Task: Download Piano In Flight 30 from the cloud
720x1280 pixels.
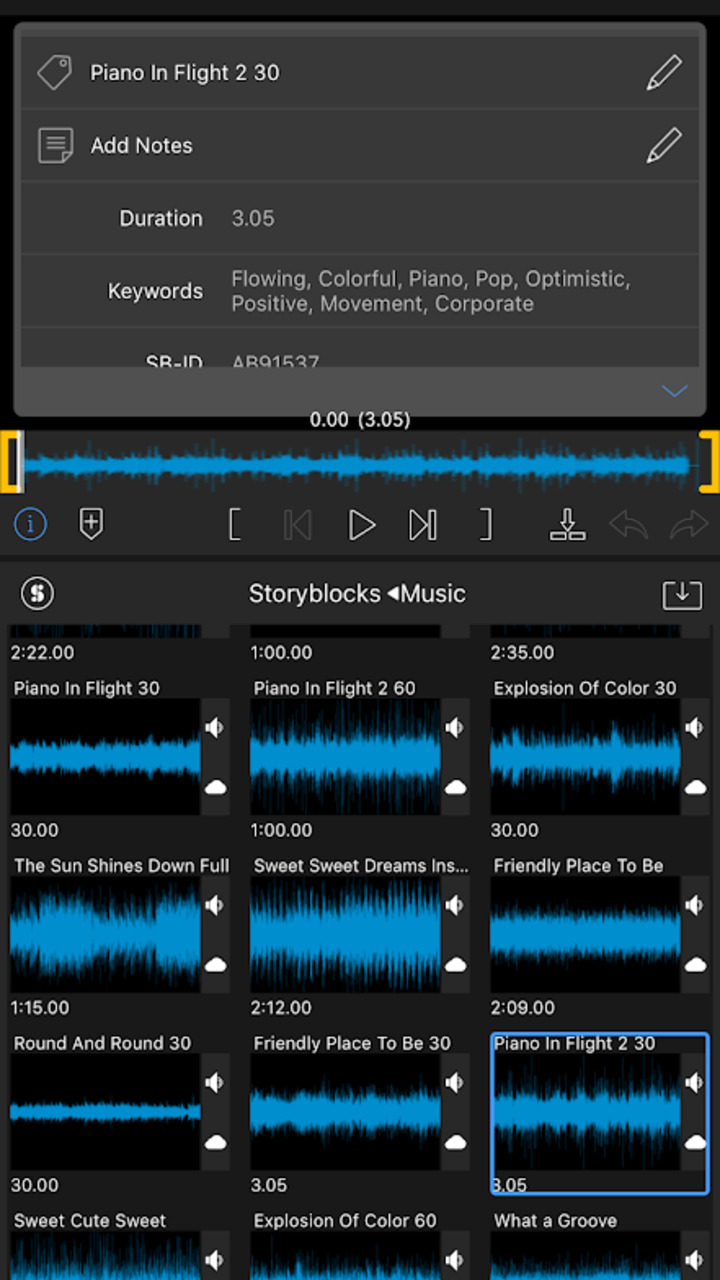Action: pos(215,788)
